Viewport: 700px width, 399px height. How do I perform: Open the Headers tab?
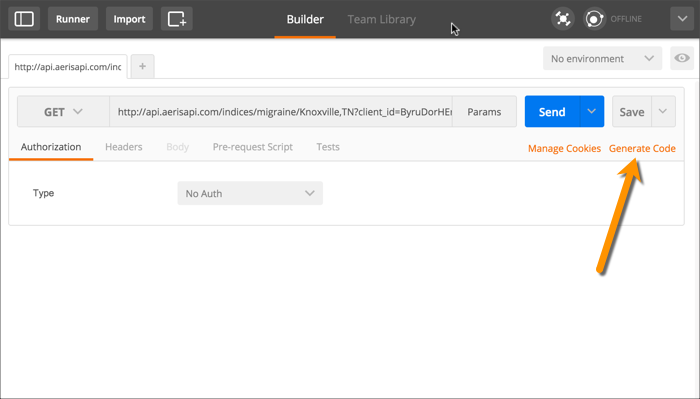tap(124, 147)
